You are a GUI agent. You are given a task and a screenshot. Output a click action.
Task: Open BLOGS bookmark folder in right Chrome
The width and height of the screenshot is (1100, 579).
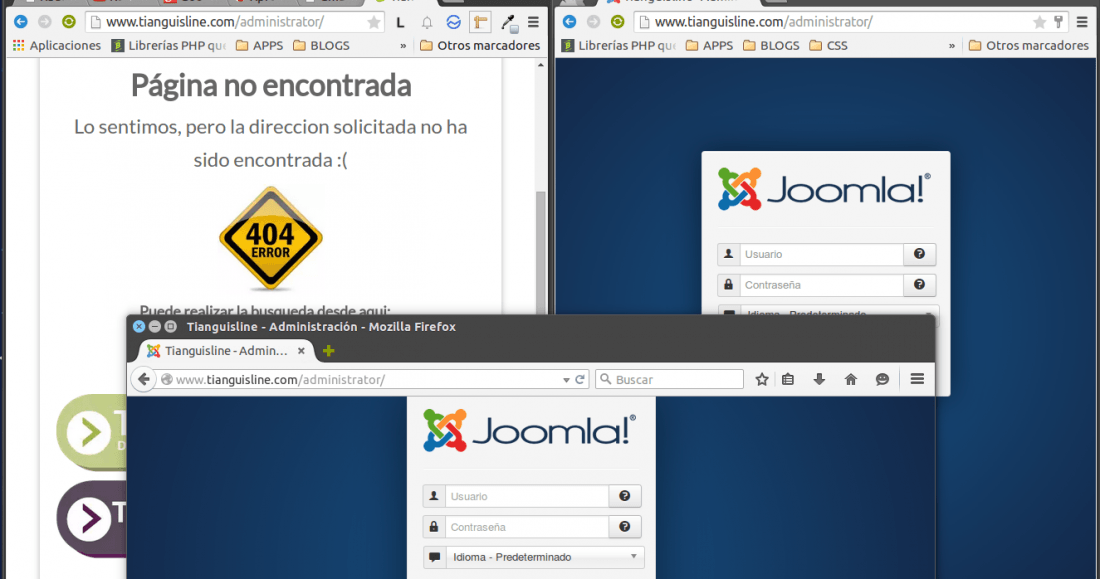tap(771, 46)
